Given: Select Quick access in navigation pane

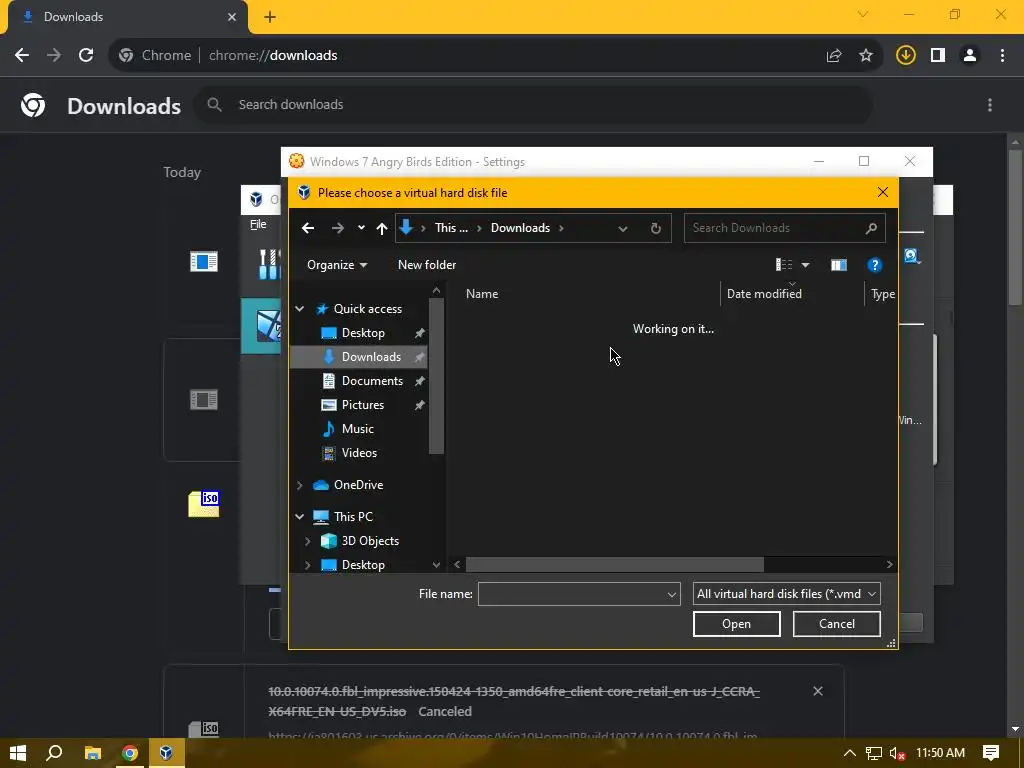Looking at the screenshot, I should tap(368, 309).
